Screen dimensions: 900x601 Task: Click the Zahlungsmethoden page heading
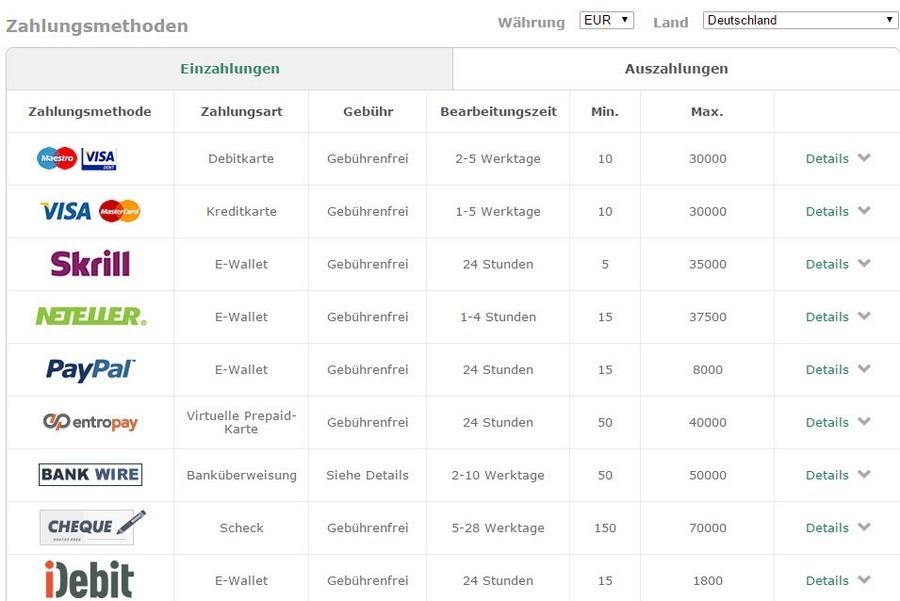coord(97,26)
